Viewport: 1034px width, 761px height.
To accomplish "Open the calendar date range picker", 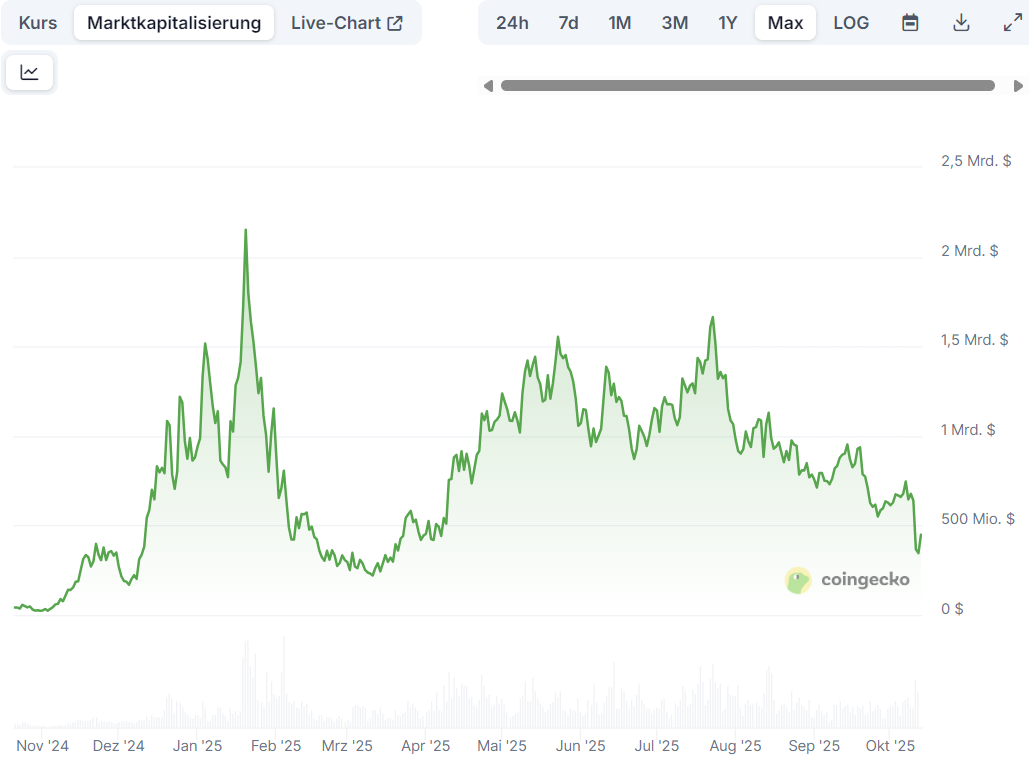I will [910, 23].
